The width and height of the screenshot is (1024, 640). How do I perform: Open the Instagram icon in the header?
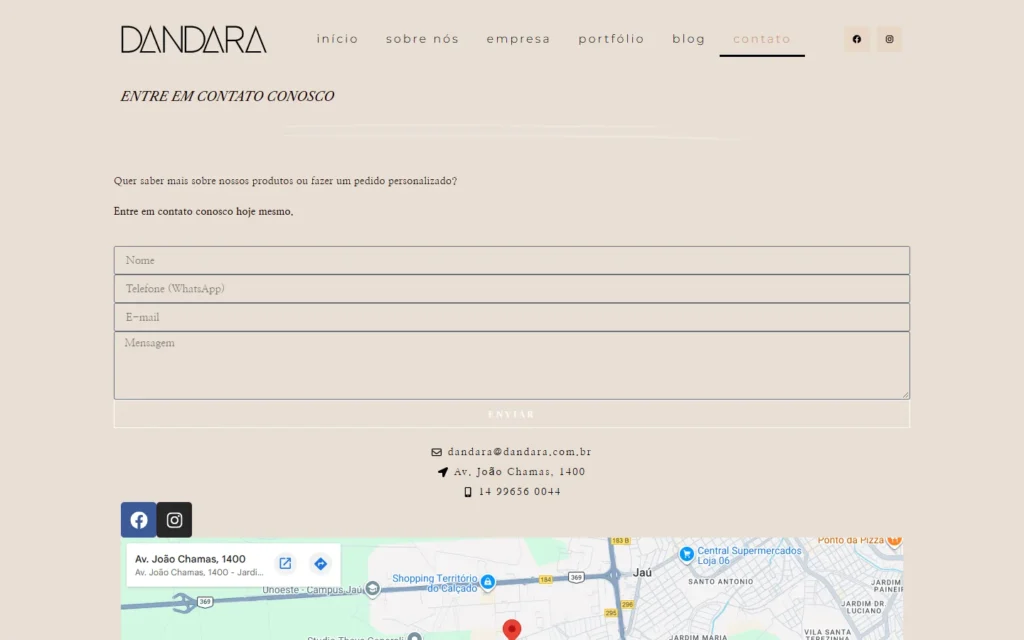coord(889,39)
